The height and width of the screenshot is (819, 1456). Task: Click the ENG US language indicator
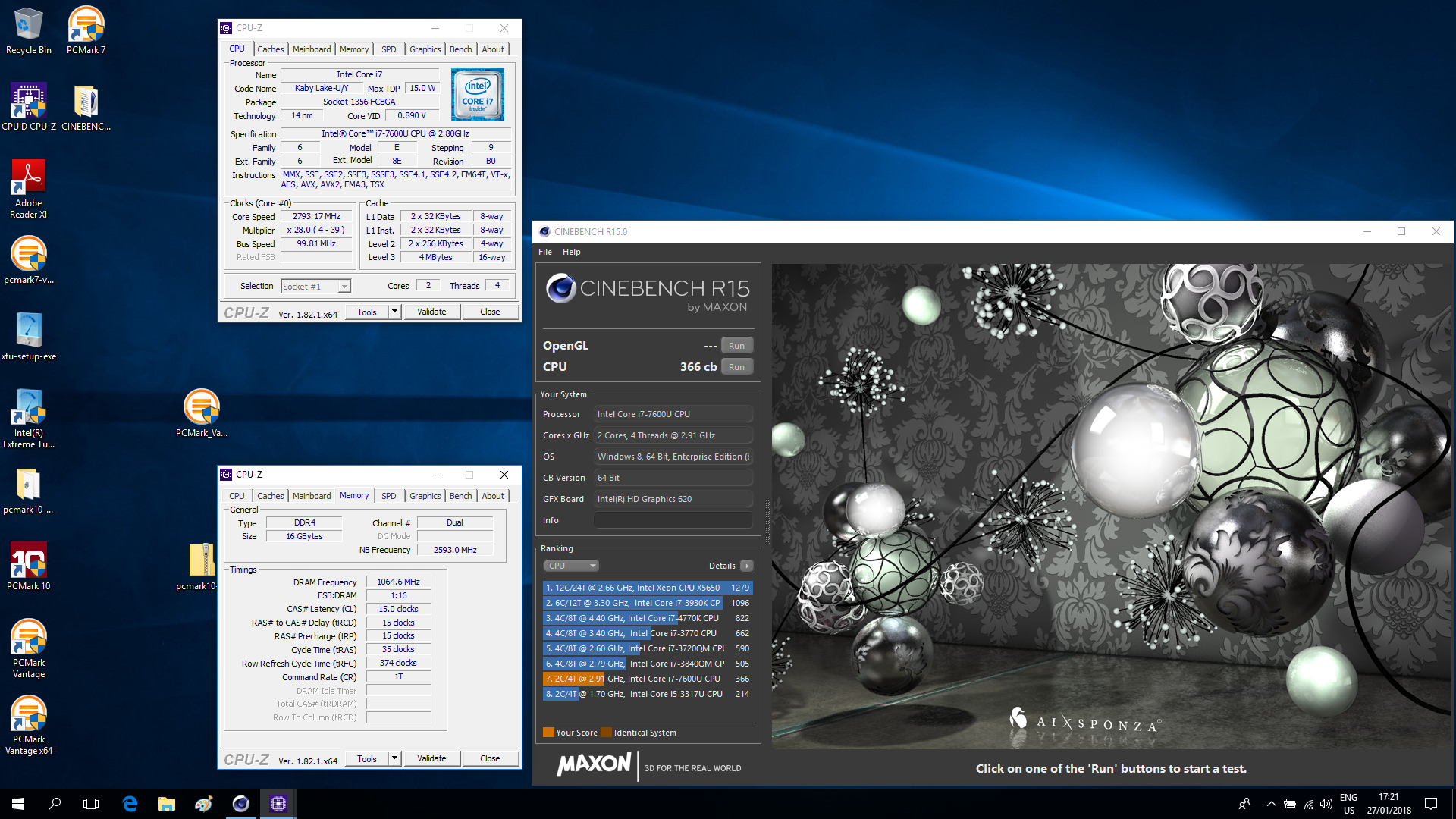coord(1348,804)
